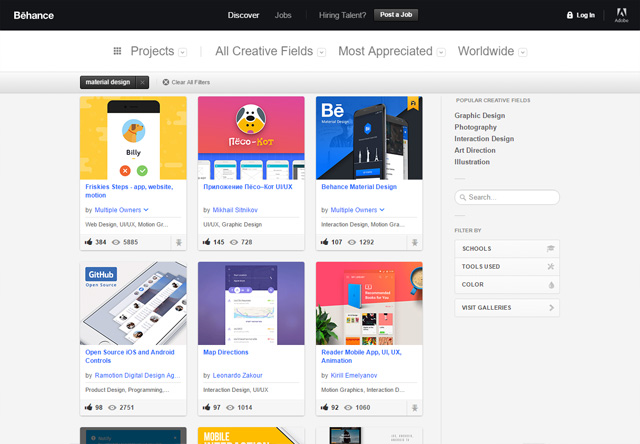Screen dimensions: 640x444
Task: Remove the material design filter tag
Action: [142, 82]
